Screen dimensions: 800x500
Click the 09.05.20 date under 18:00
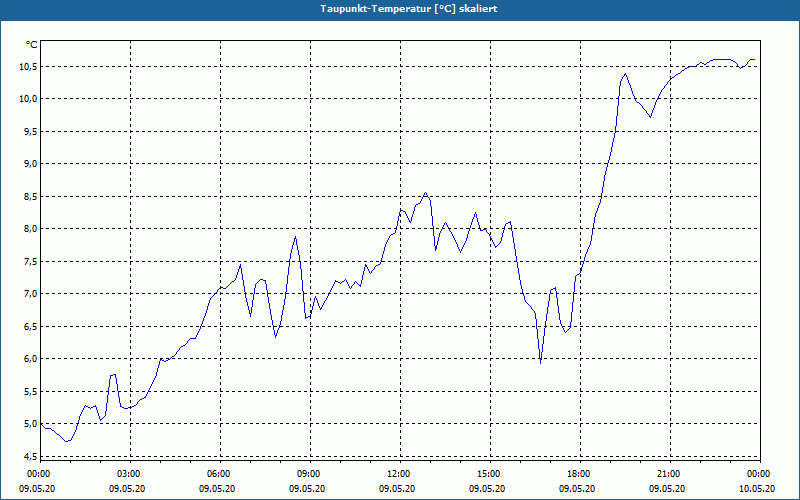point(577,489)
